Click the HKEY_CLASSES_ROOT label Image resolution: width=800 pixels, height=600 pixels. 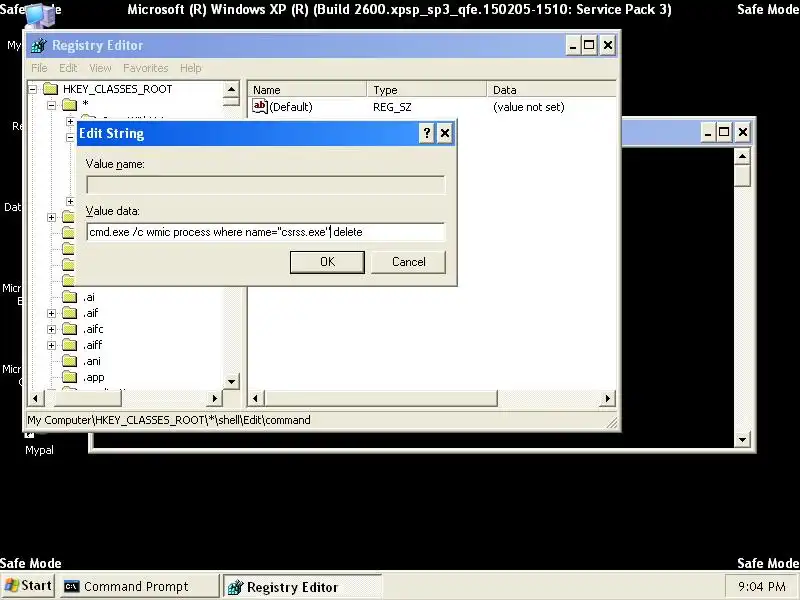tap(117, 89)
